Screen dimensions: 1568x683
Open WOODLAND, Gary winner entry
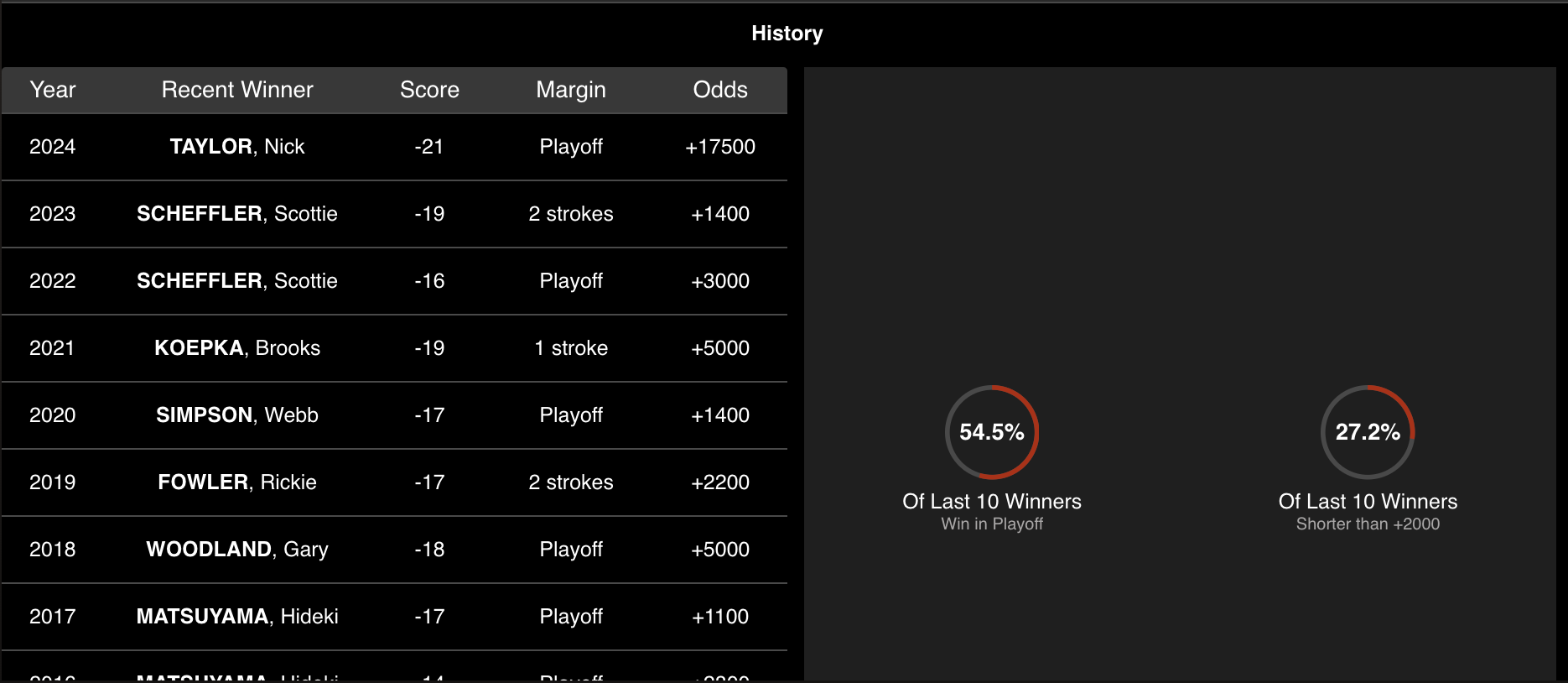click(236, 550)
